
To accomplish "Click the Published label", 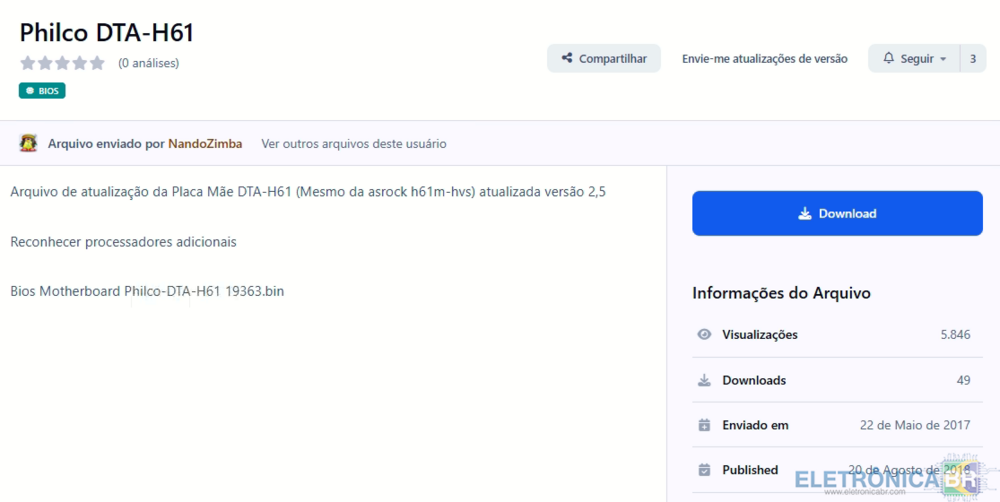I will (750, 469).
